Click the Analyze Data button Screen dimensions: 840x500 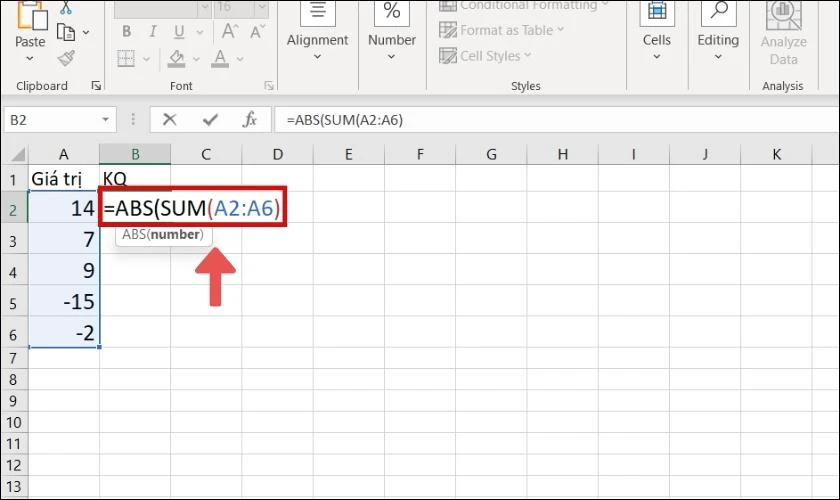coord(783,34)
